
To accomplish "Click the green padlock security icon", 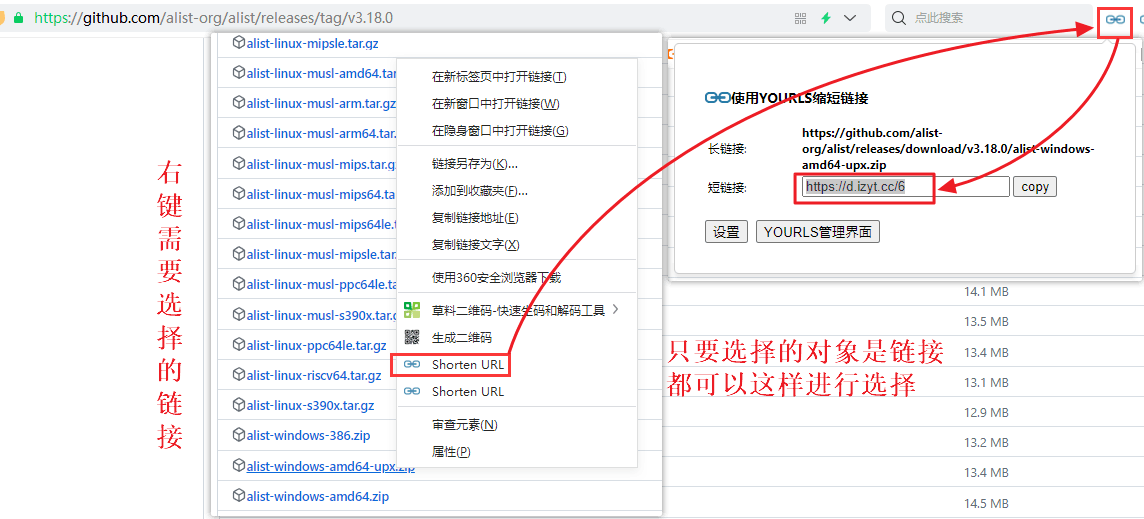I will [18, 18].
